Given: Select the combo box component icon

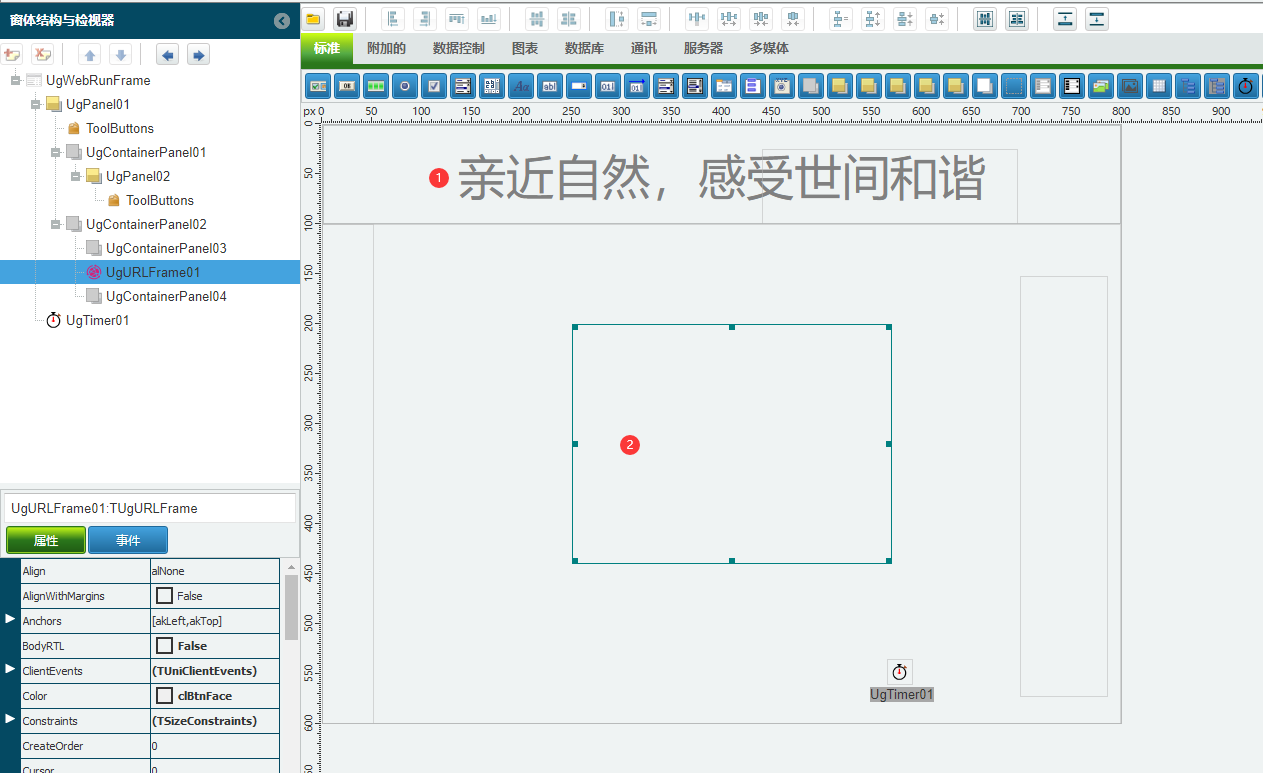Looking at the screenshot, I should (x=579, y=86).
